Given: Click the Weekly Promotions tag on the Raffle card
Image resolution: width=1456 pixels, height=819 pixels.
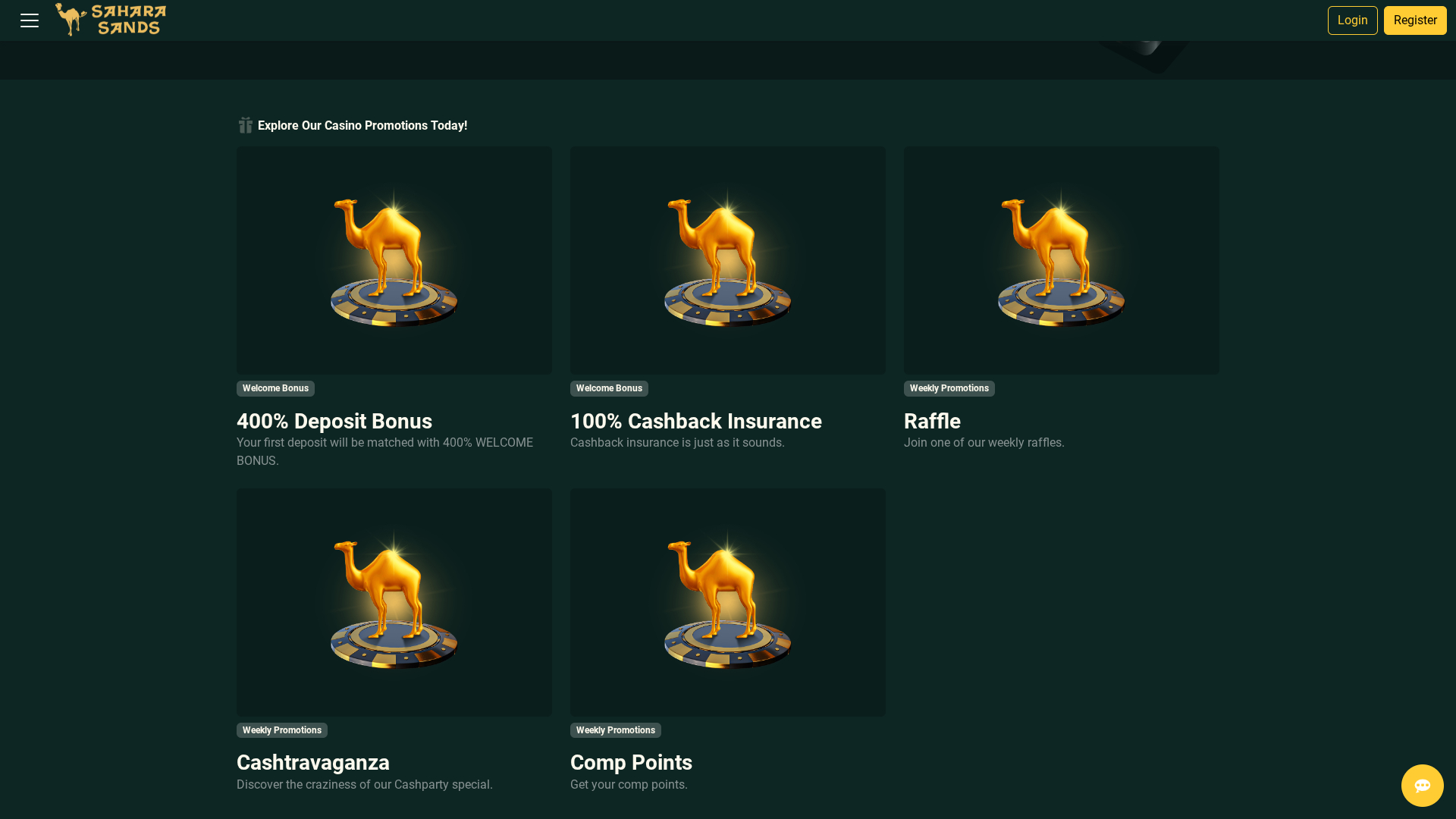Looking at the screenshot, I should (949, 388).
